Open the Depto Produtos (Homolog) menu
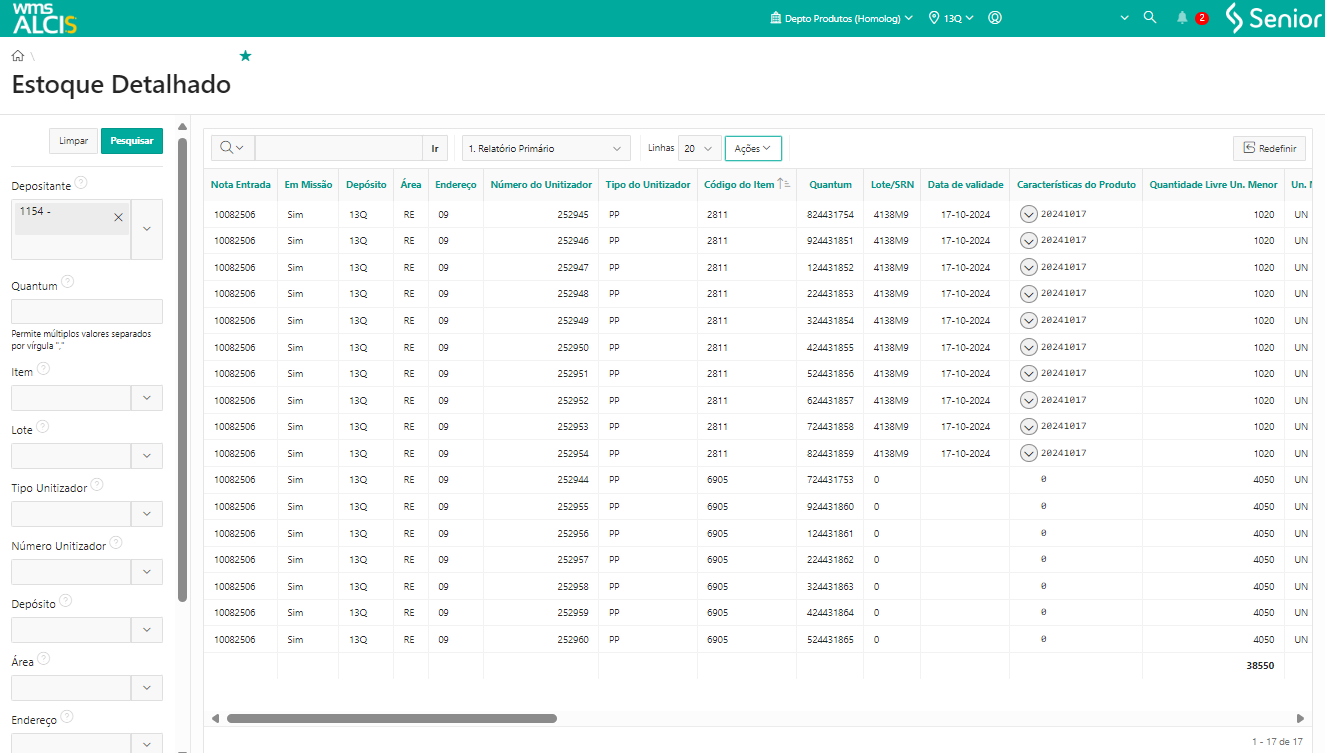Screen dimensions: 1325x753 point(841,18)
